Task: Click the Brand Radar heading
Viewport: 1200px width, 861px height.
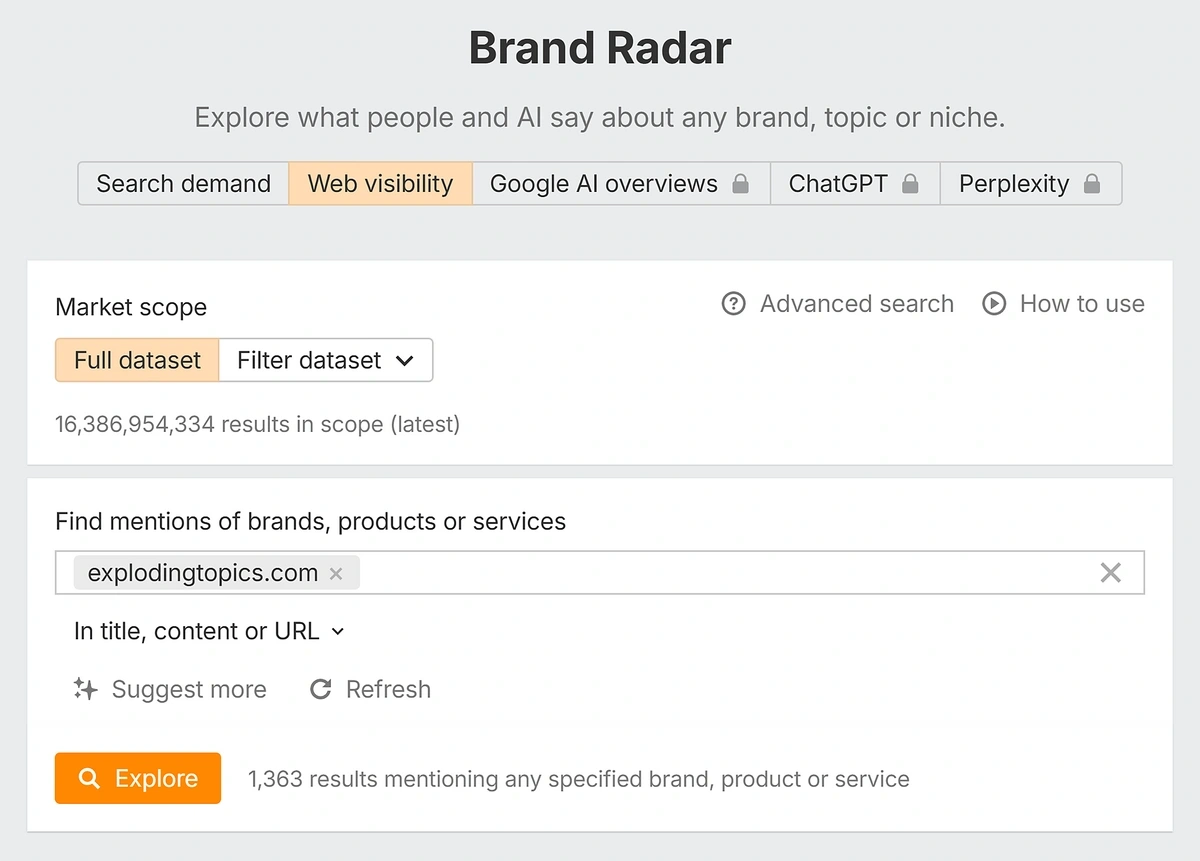Action: [600, 48]
